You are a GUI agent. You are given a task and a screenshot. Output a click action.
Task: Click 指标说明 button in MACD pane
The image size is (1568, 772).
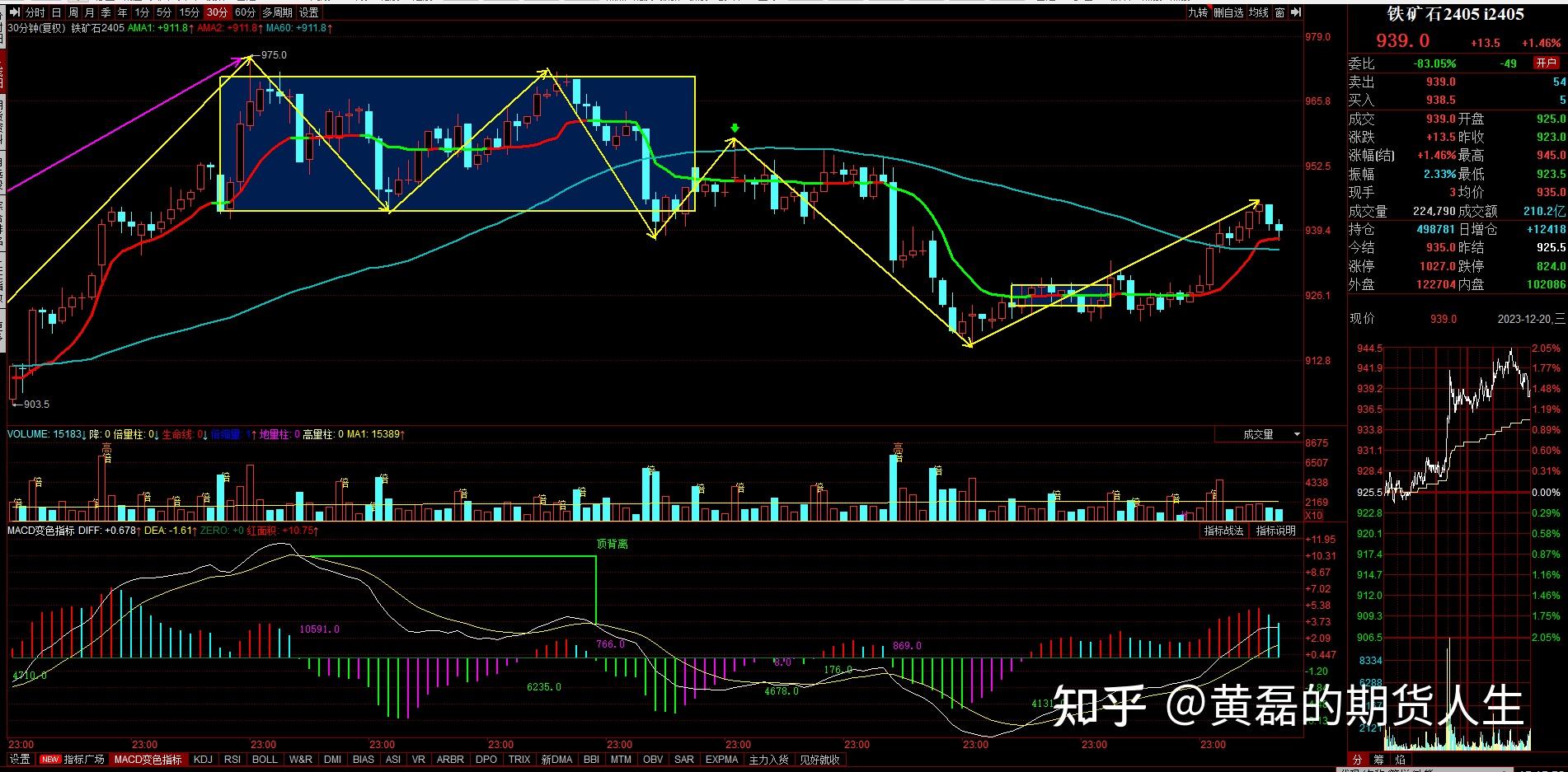click(1275, 531)
